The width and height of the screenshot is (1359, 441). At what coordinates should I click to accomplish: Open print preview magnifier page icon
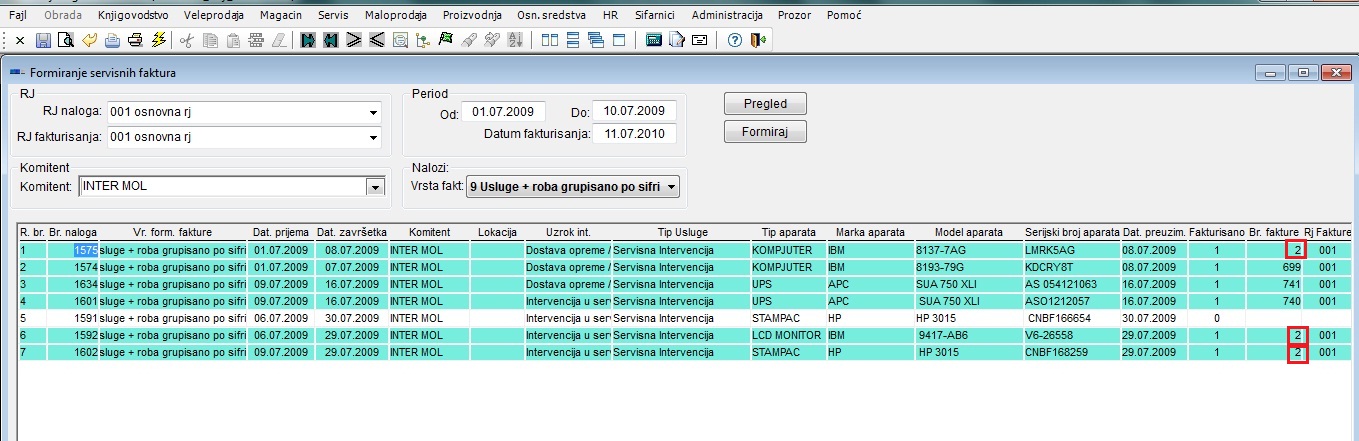[66, 41]
